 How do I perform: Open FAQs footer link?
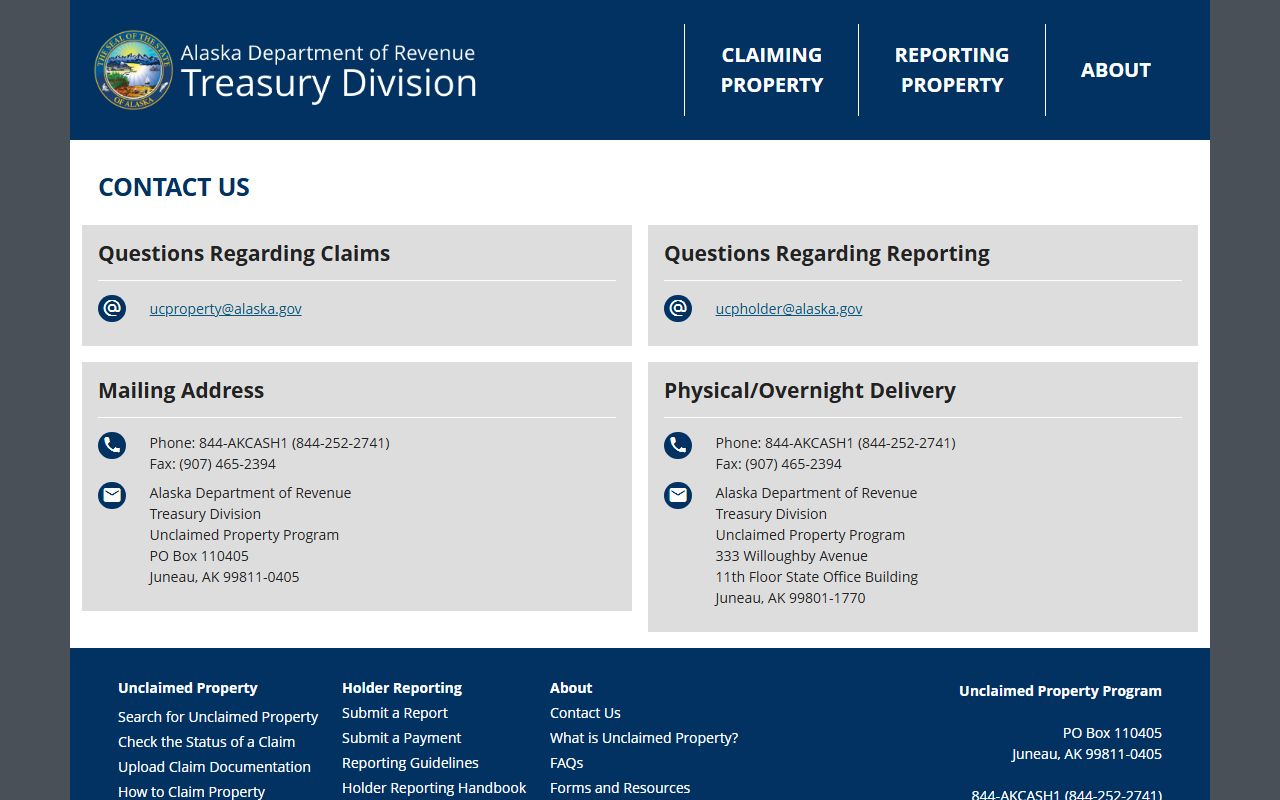pyautogui.click(x=566, y=763)
